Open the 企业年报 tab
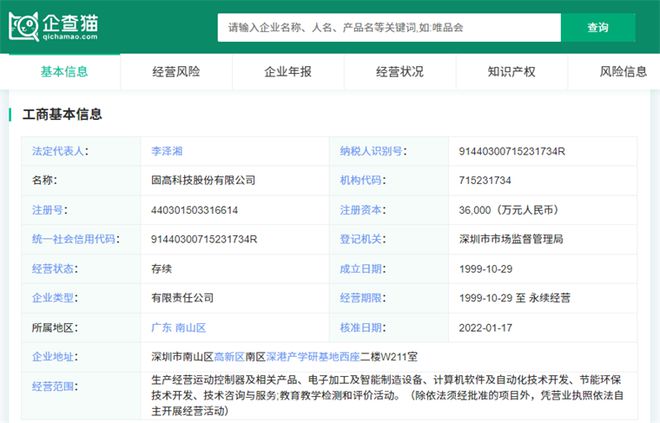660x423 pixels. [x=288, y=72]
